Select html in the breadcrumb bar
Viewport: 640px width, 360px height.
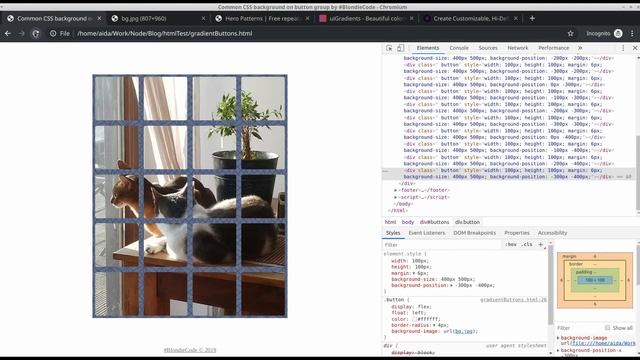[390, 222]
